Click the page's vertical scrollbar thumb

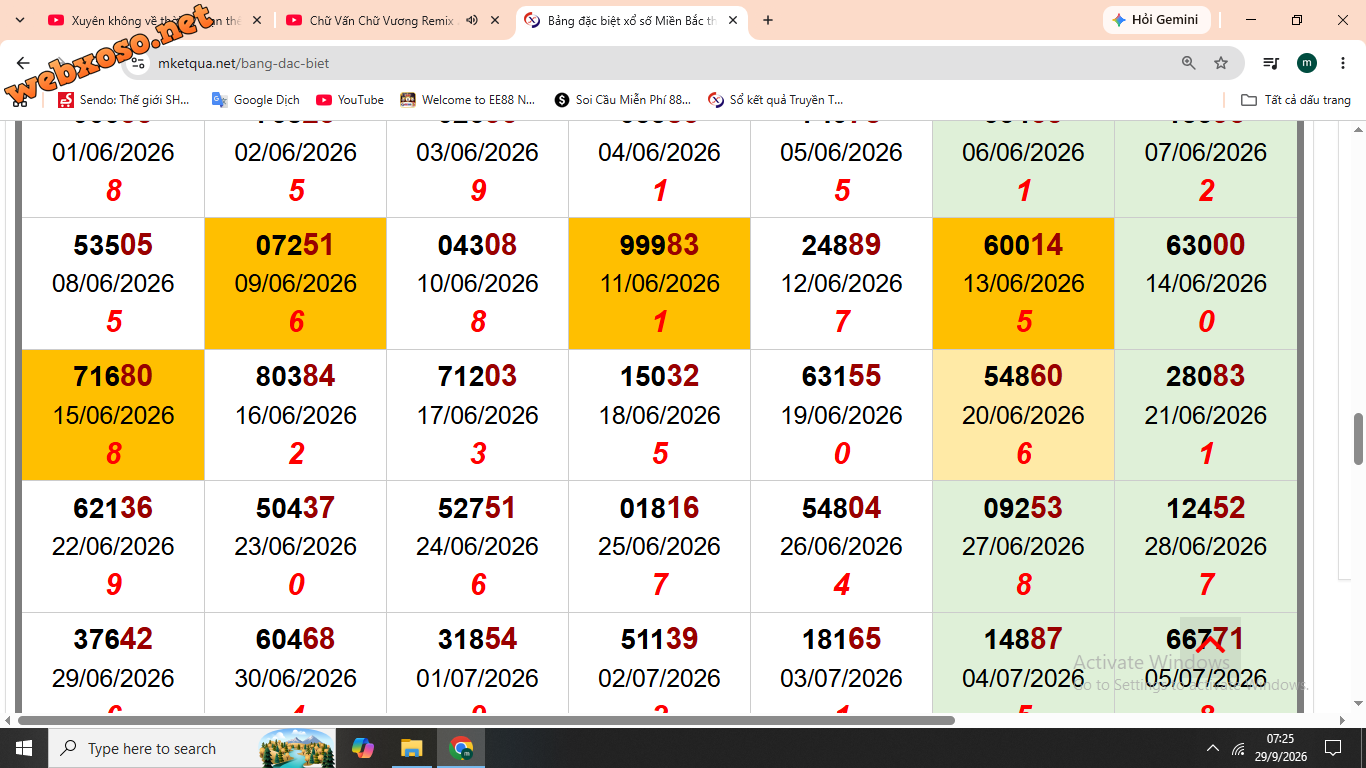pos(1358,438)
